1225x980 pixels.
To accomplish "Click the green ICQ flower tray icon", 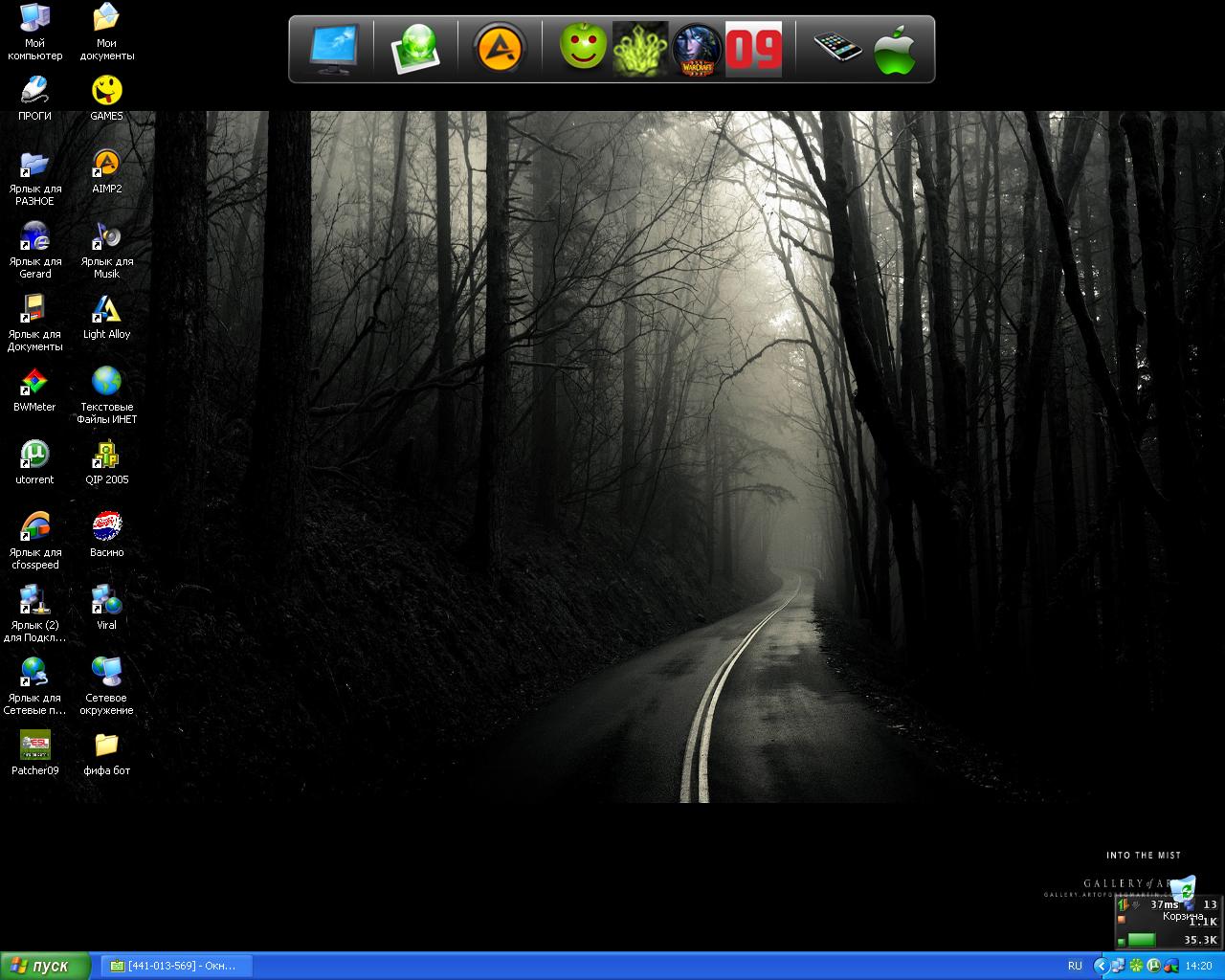I will 1136,967.
